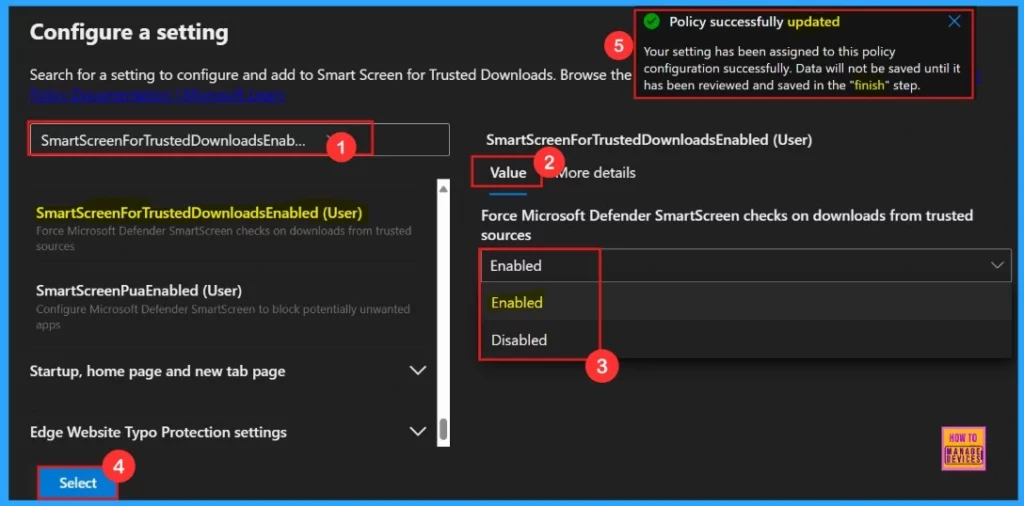Image resolution: width=1024 pixels, height=506 pixels.
Task: Choose the Enabled option in list
Action: [746, 302]
